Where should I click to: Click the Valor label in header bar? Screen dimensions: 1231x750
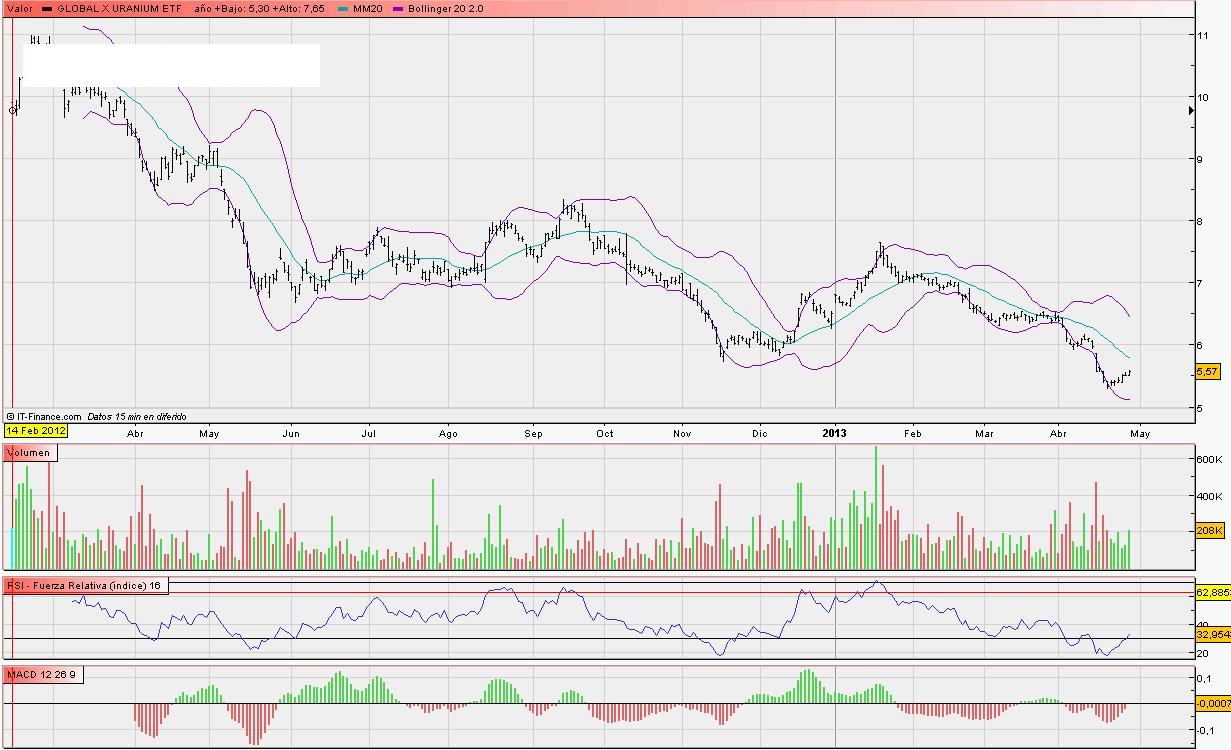(19, 9)
